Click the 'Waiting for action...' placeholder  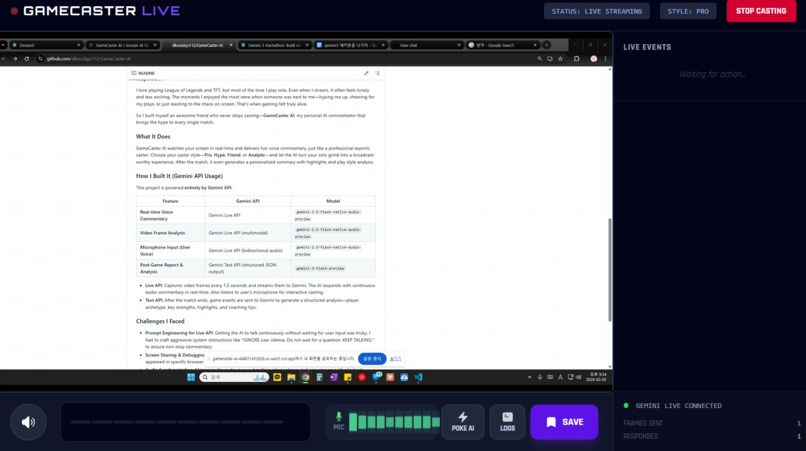712,74
